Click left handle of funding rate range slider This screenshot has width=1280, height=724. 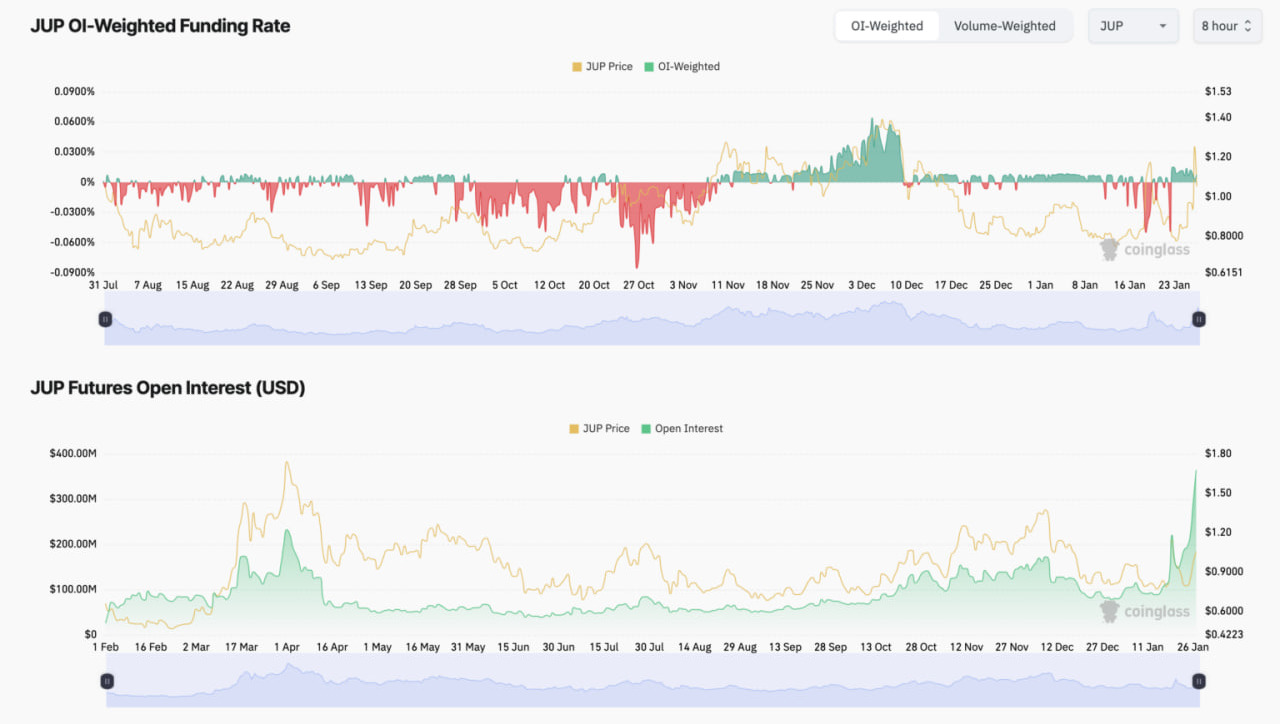point(105,319)
